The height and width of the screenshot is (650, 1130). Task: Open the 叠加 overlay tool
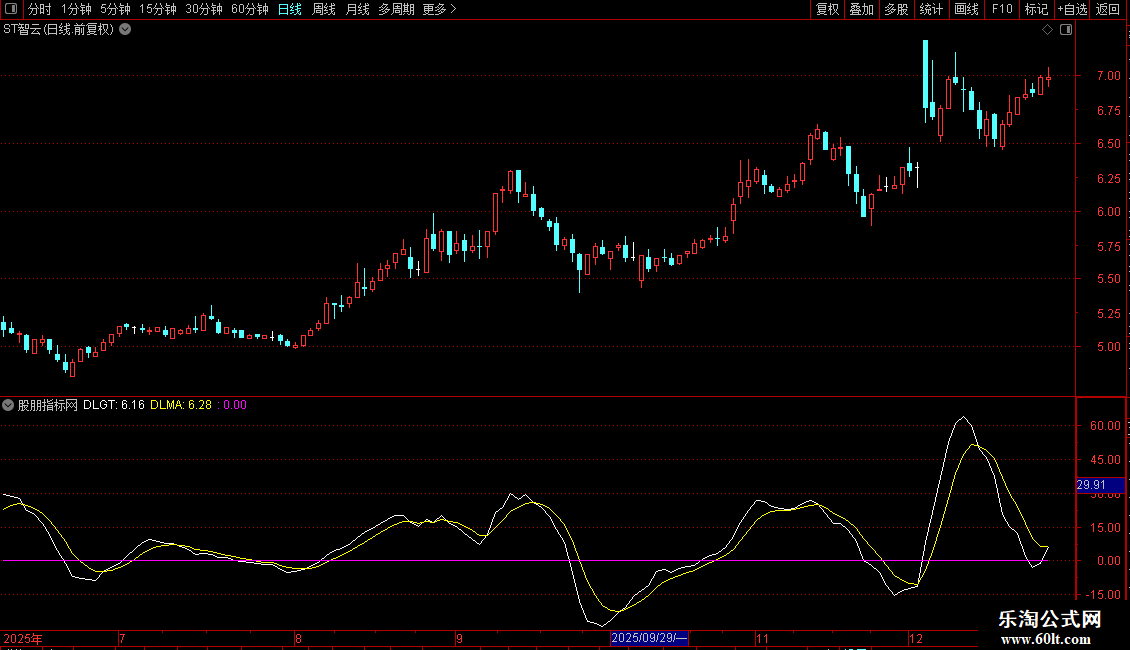861,9
